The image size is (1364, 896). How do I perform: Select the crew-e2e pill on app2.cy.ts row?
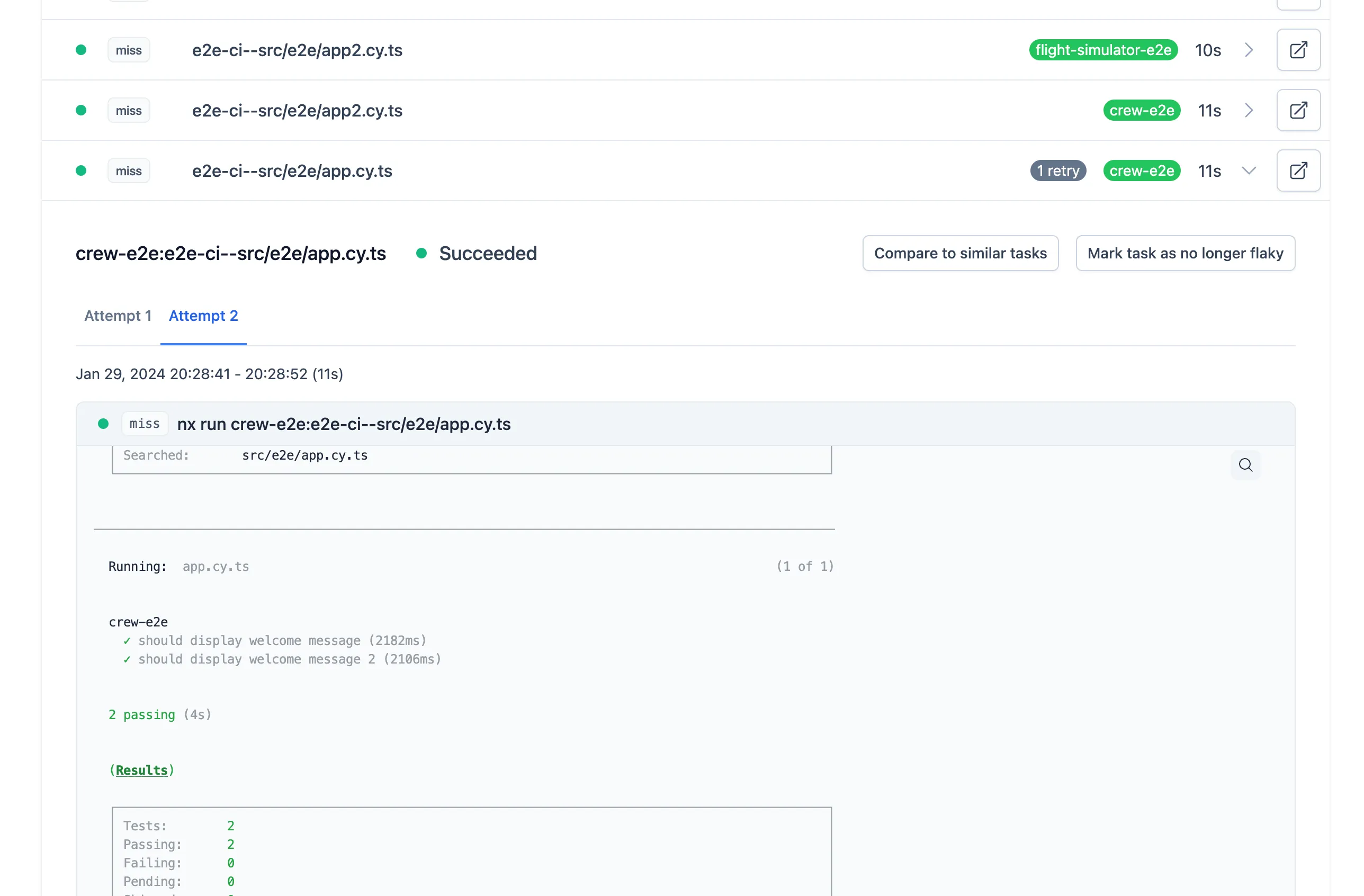[x=1142, y=110]
